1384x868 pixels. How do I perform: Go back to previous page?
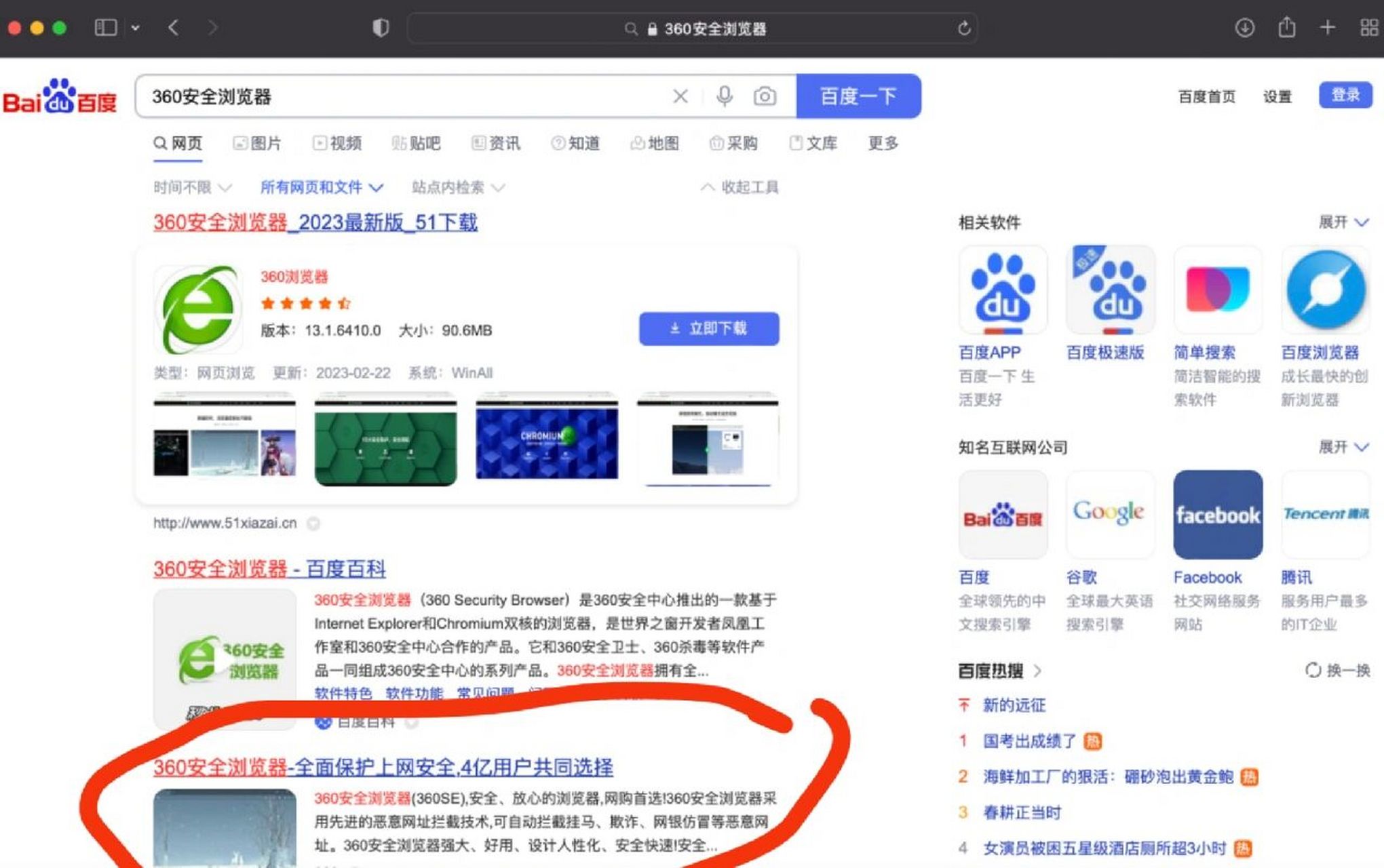coord(174,28)
